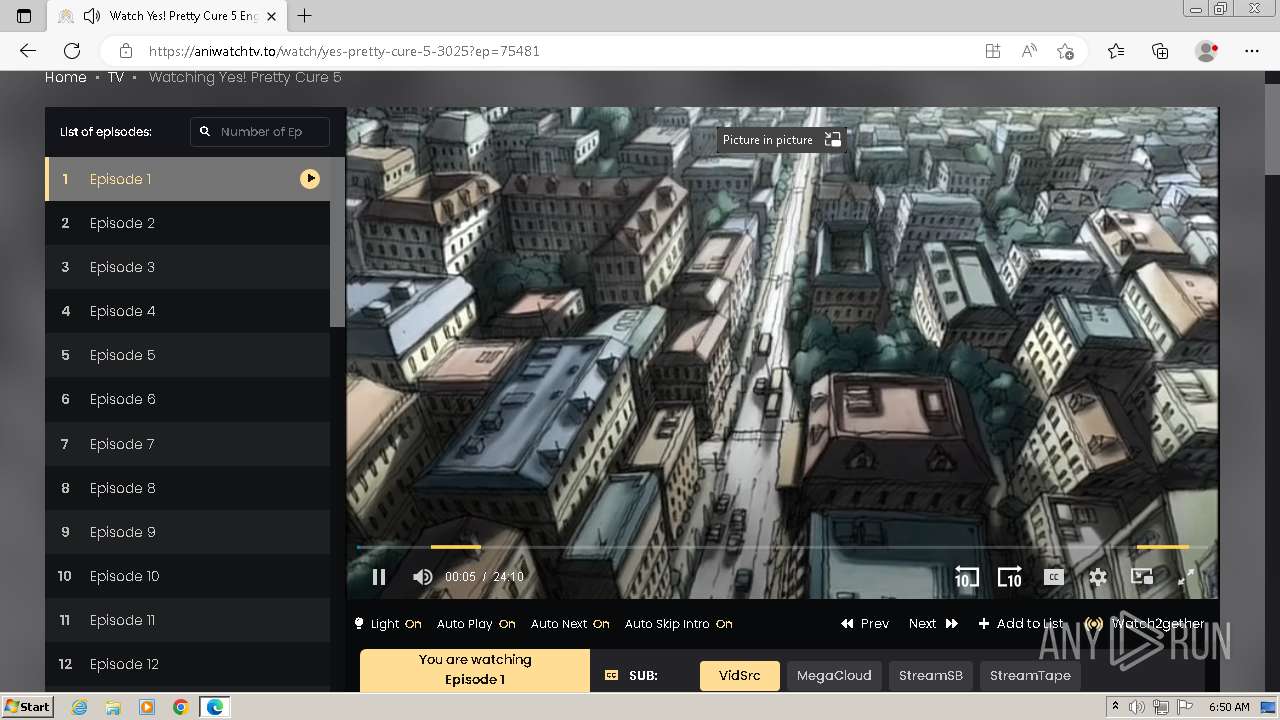
Task: Open browser Settings and more menu
Action: pyautogui.click(x=1252, y=51)
